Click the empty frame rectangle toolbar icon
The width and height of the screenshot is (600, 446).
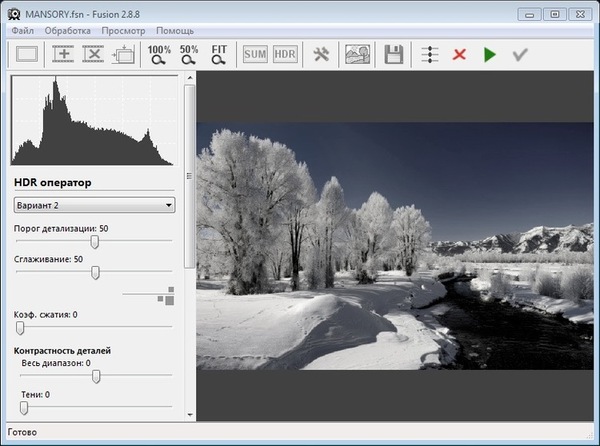click(27, 55)
